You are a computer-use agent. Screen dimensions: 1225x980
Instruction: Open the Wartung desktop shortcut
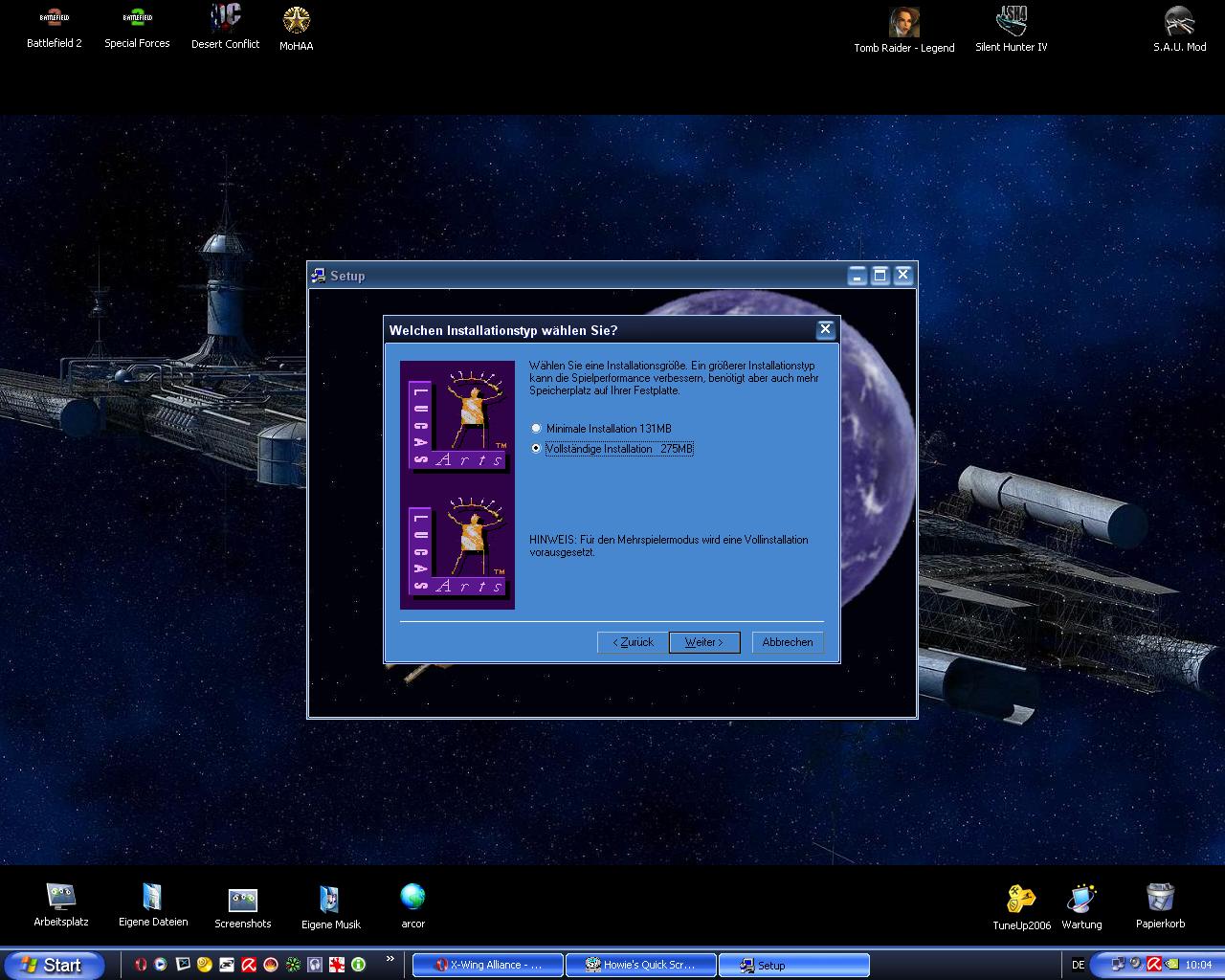pyautogui.click(x=1081, y=906)
